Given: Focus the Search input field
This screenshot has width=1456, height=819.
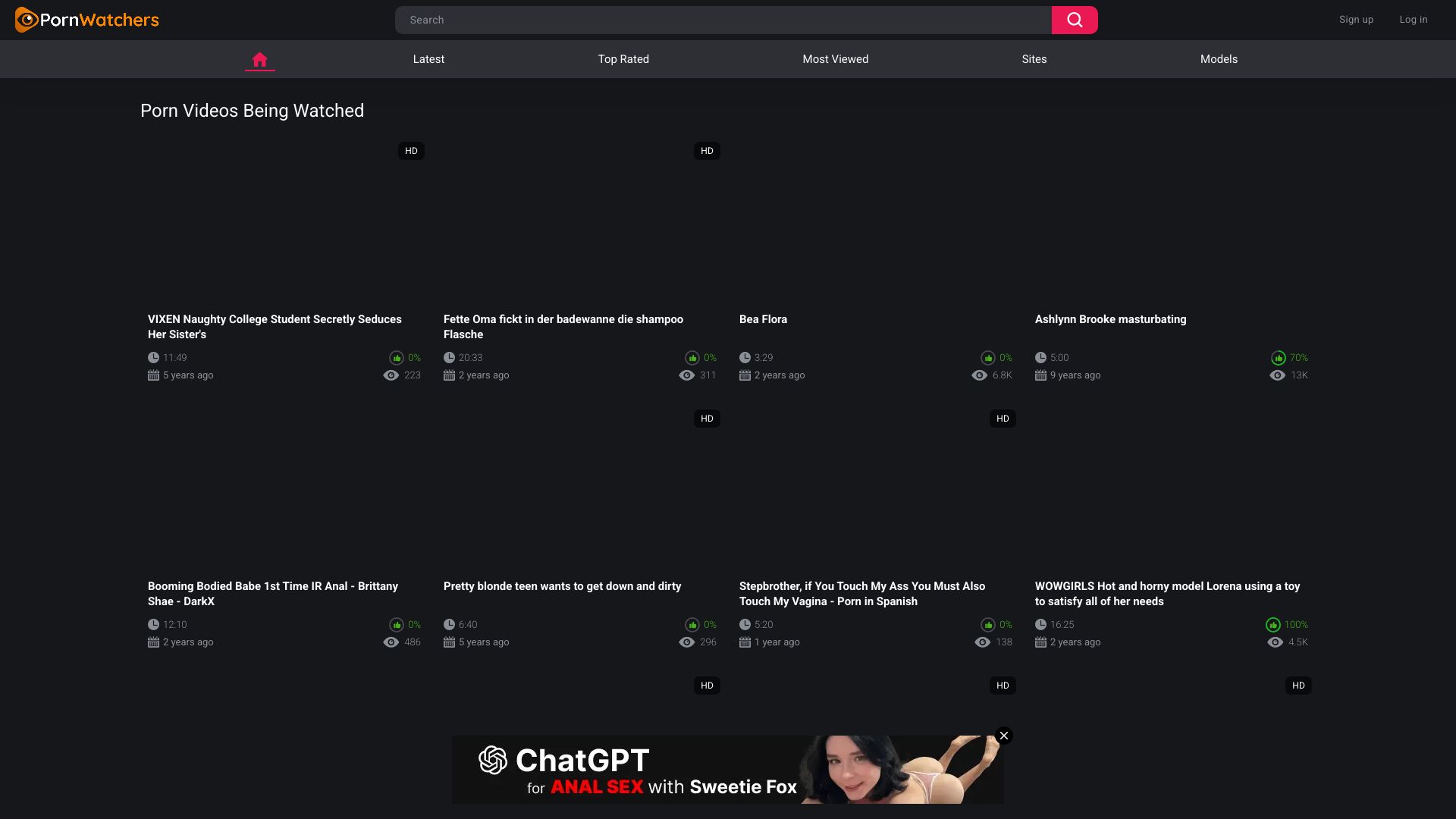Looking at the screenshot, I should (723, 20).
